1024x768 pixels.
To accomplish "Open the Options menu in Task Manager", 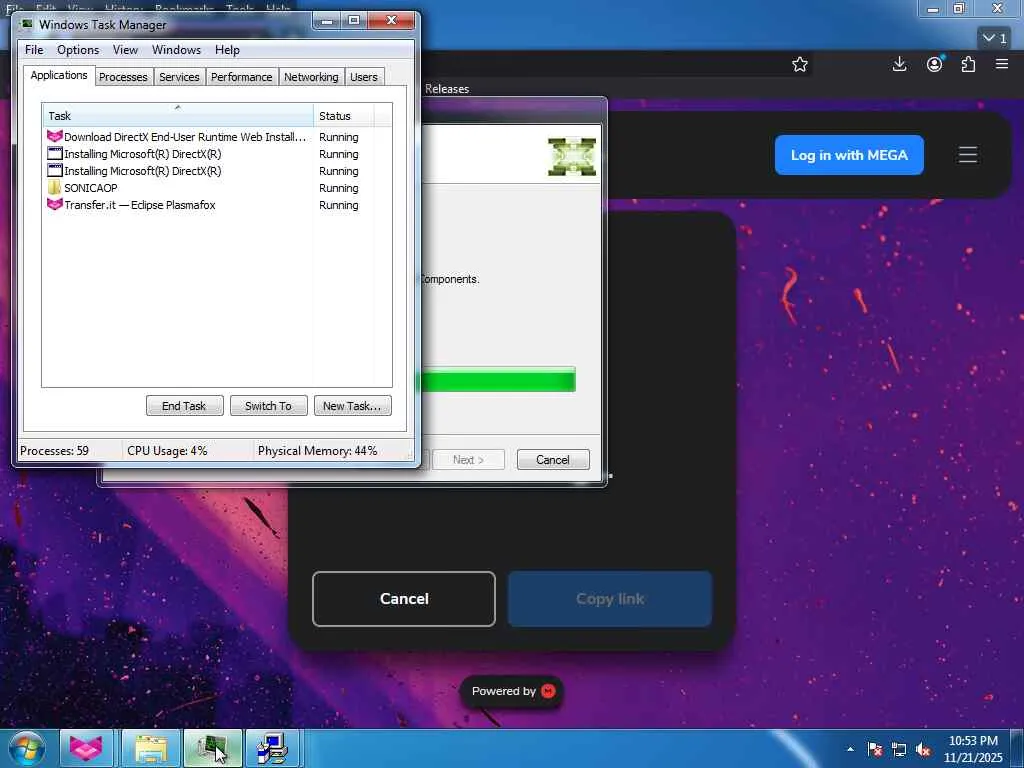I will (78, 50).
